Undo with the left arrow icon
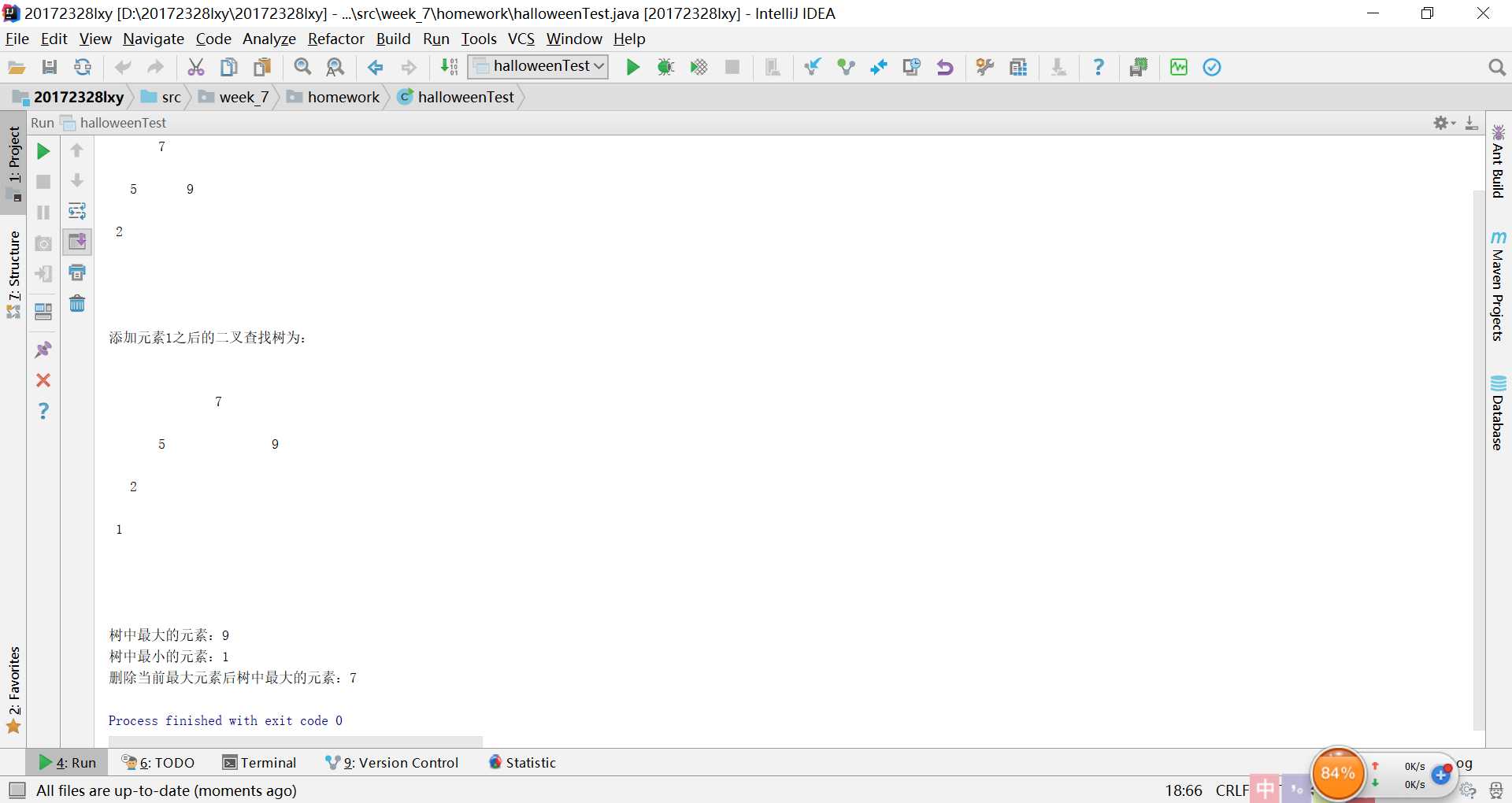This screenshot has height=803, width=1512. click(x=123, y=67)
